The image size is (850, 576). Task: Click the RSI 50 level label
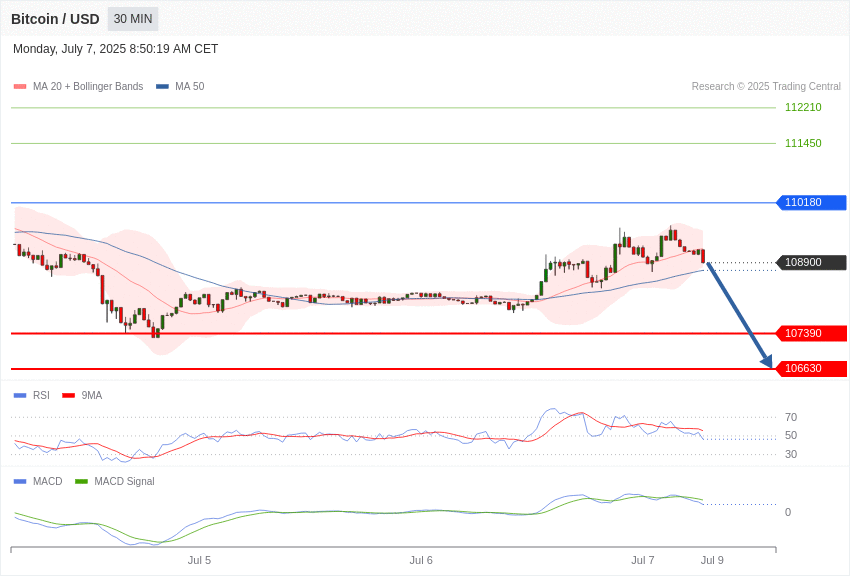point(791,435)
